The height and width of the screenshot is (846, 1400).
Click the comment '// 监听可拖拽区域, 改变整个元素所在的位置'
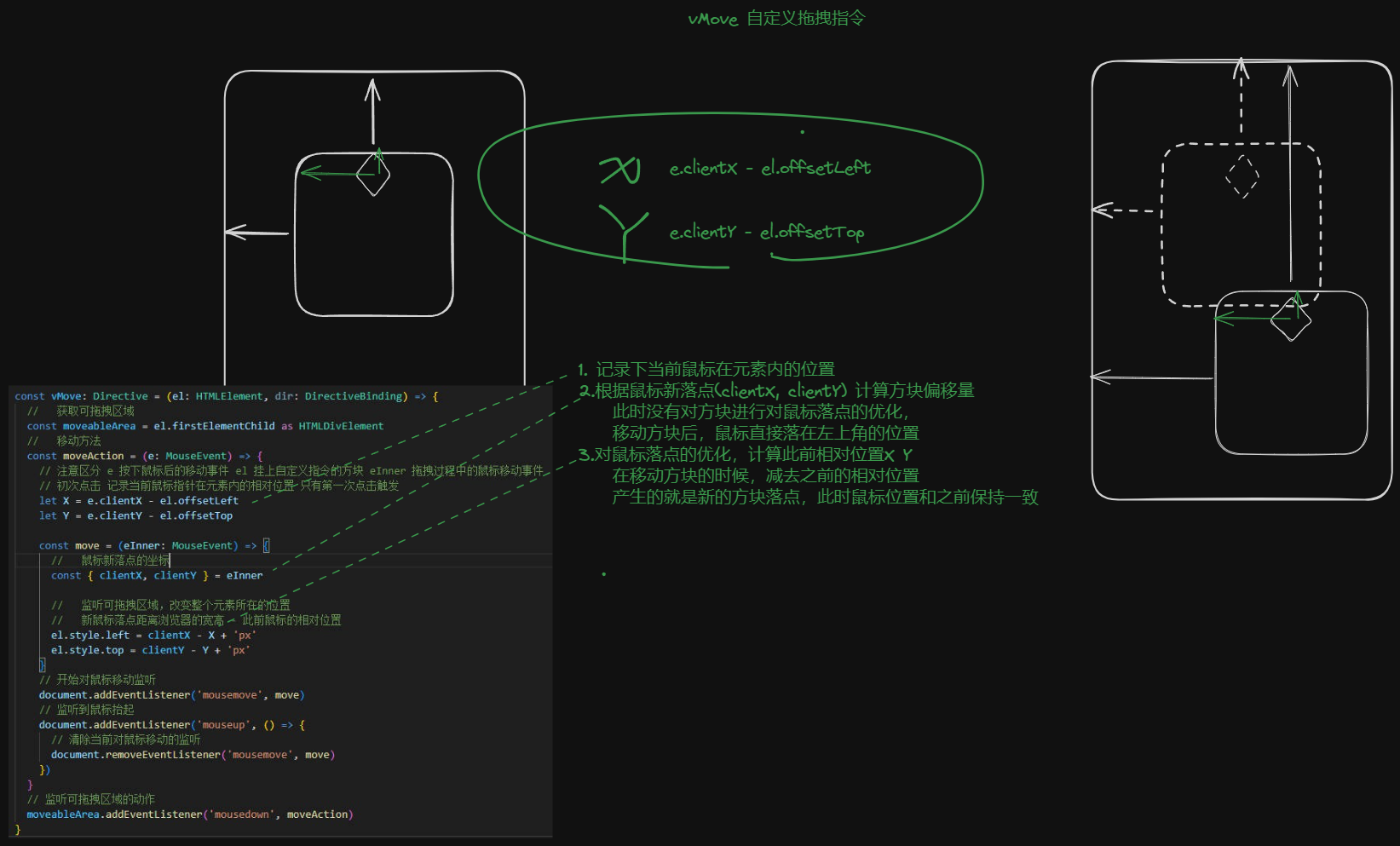(170, 605)
